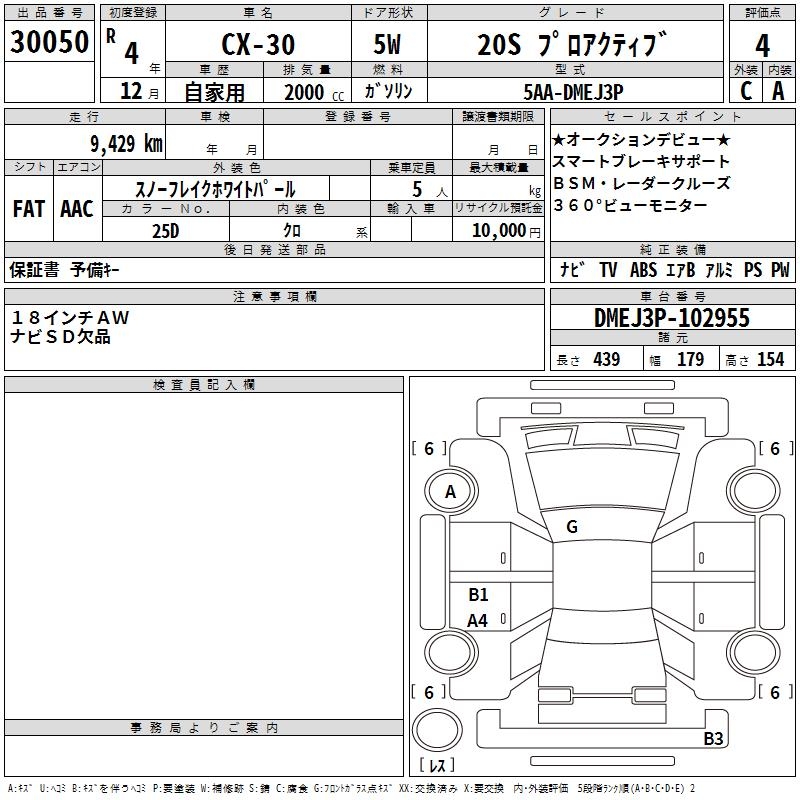Click the BSM・レーダークルーズ sales point
This screenshot has height=800, width=800.
[x=641, y=183]
